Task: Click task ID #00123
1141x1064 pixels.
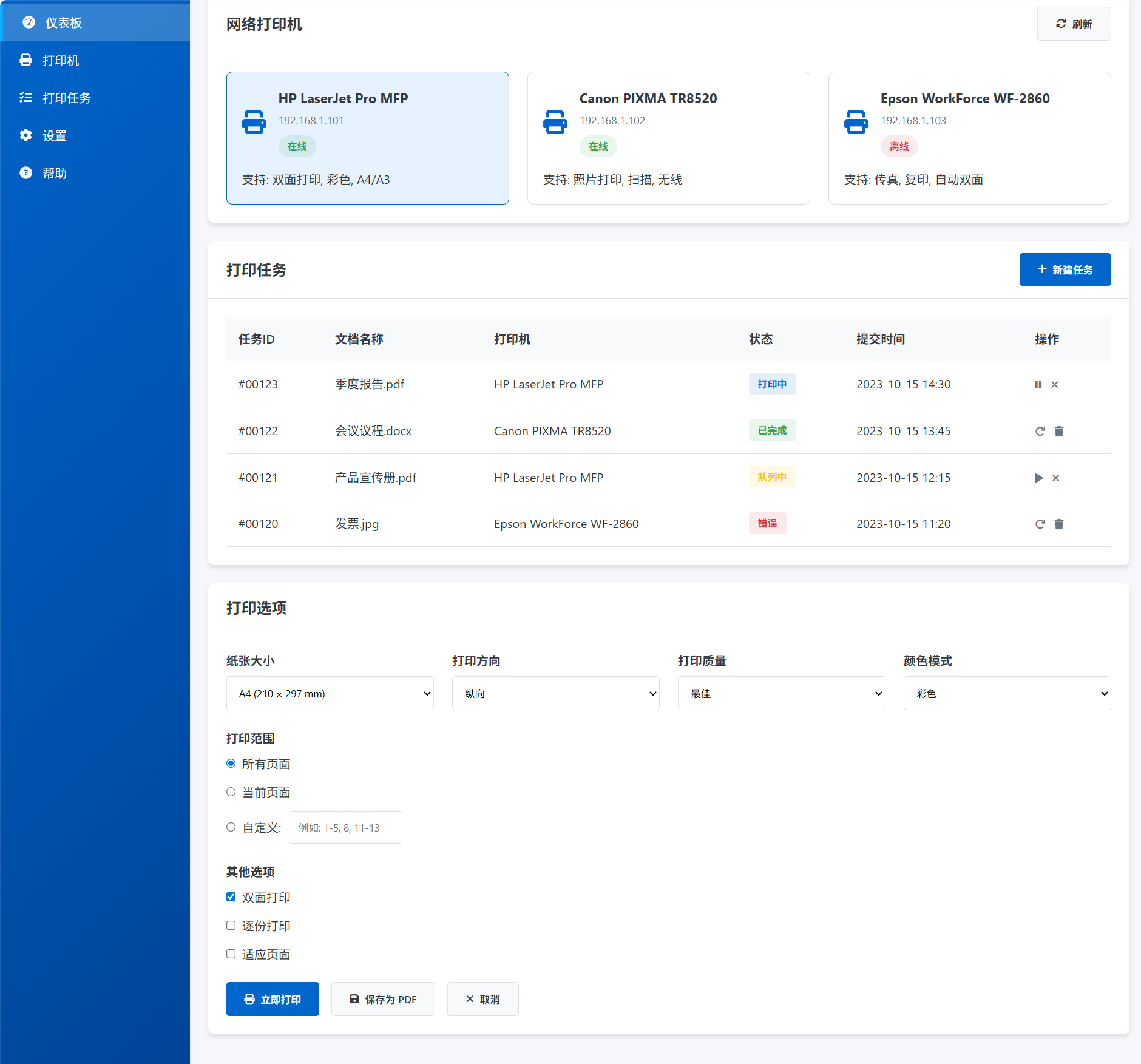Action: point(258,384)
